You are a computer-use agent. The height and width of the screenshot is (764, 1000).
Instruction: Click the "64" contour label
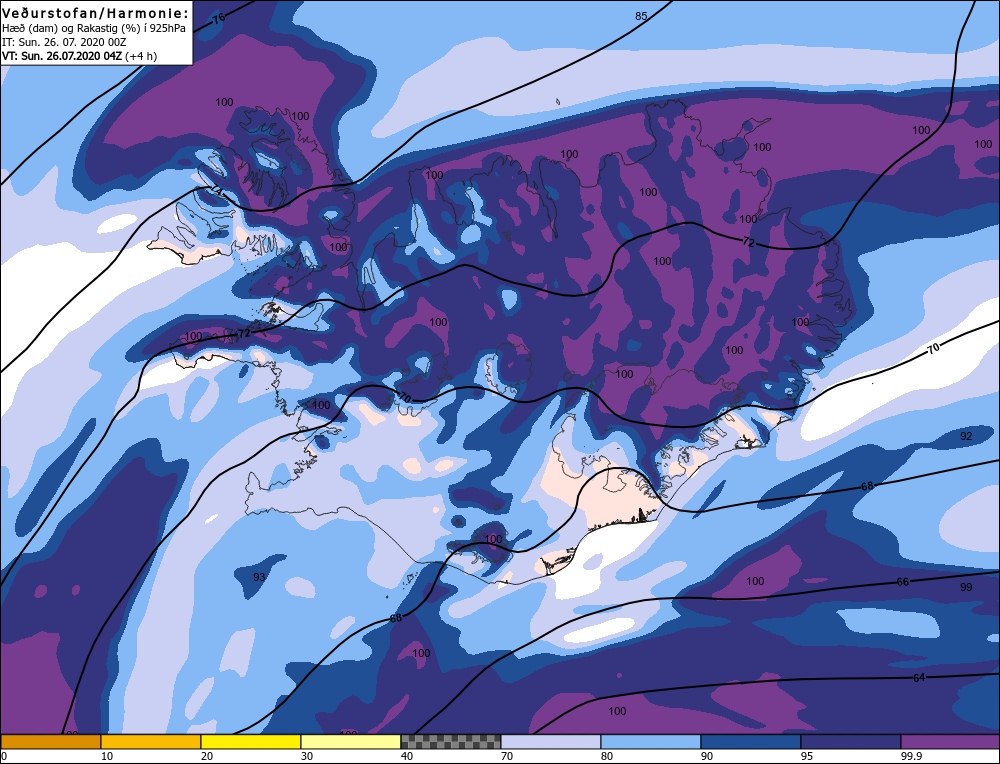click(x=919, y=677)
